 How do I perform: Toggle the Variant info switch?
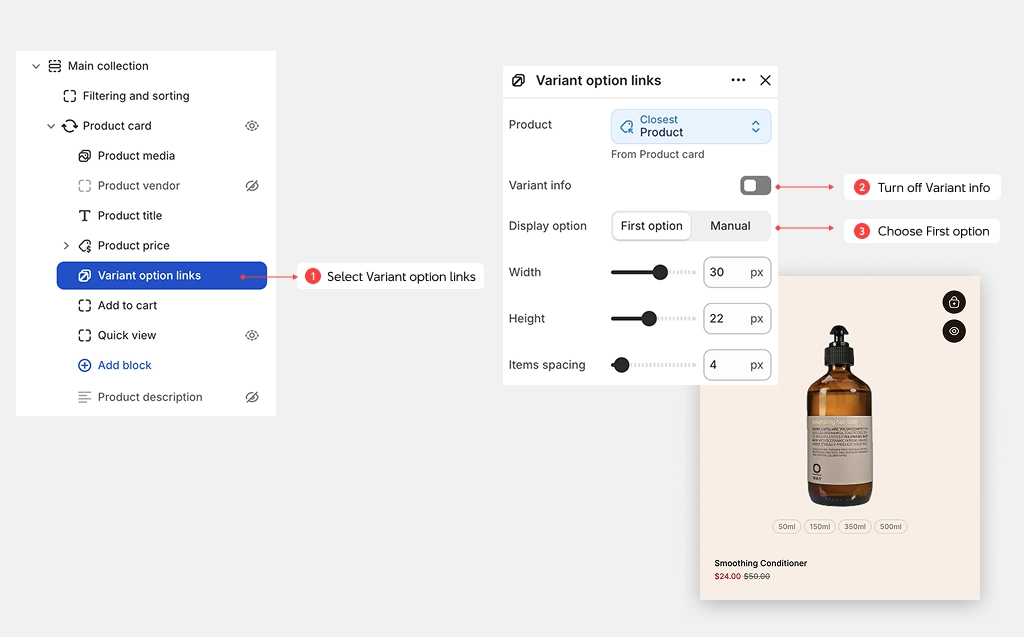pyautogui.click(x=755, y=186)
